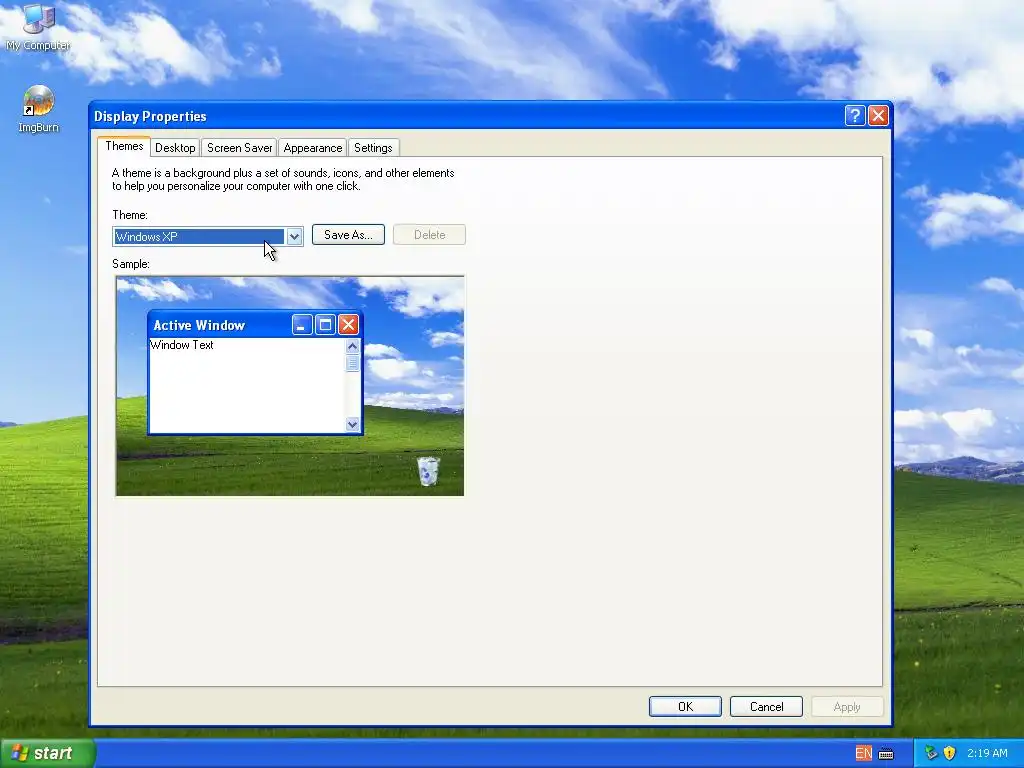
Task: Confirm with the OK button
Action: [x=685, y=707]
